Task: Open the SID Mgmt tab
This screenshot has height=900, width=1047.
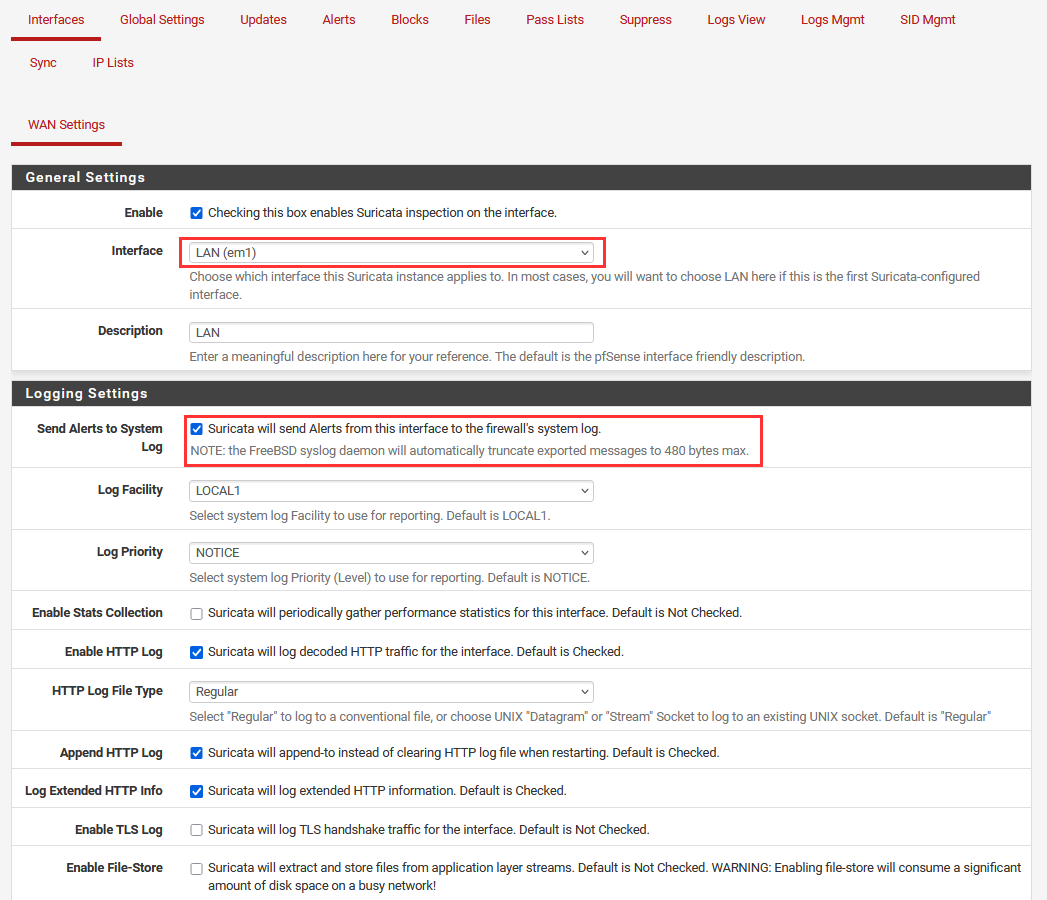Action: click(927, 20)
